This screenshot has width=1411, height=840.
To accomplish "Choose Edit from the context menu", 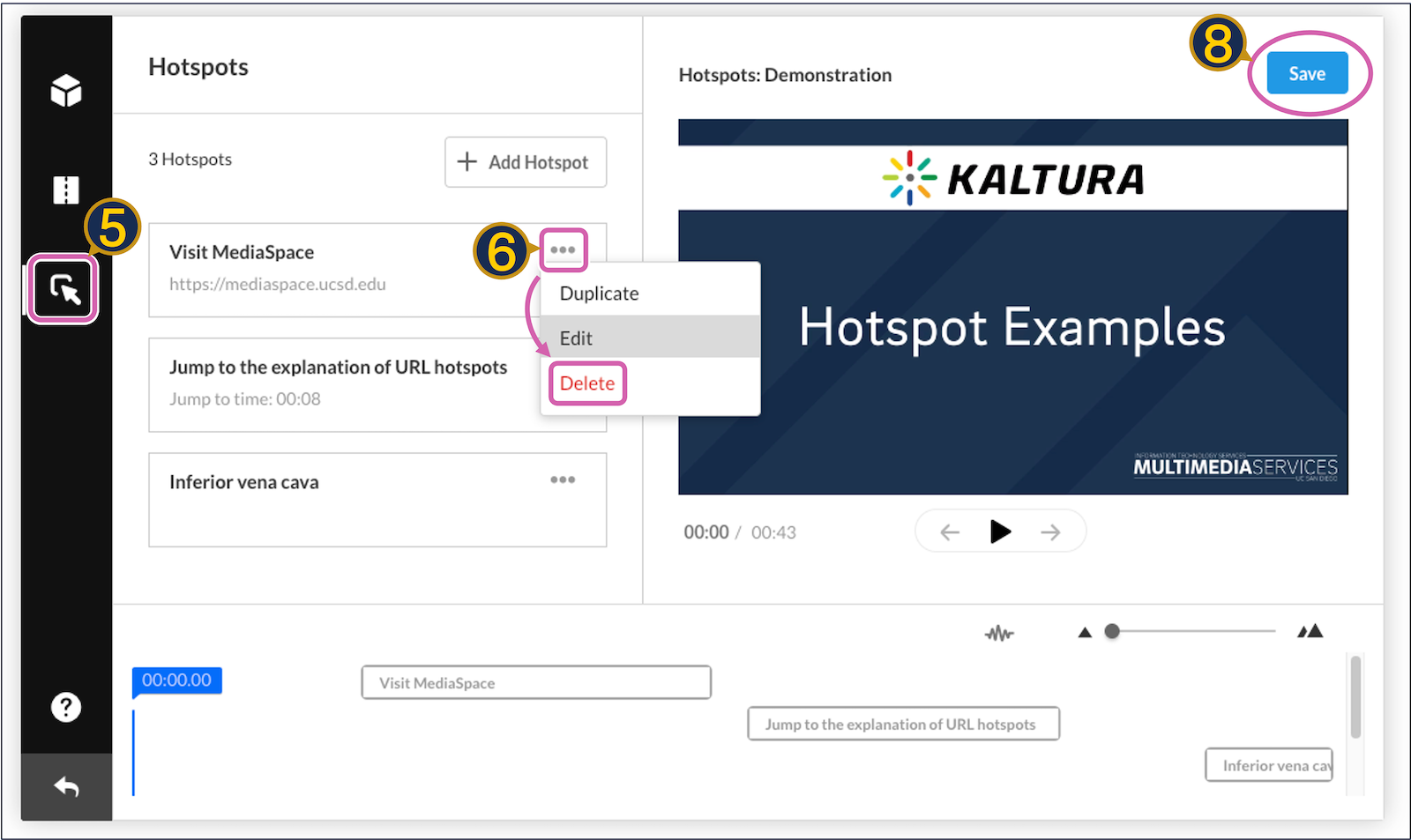I will (x=650, y=338).
